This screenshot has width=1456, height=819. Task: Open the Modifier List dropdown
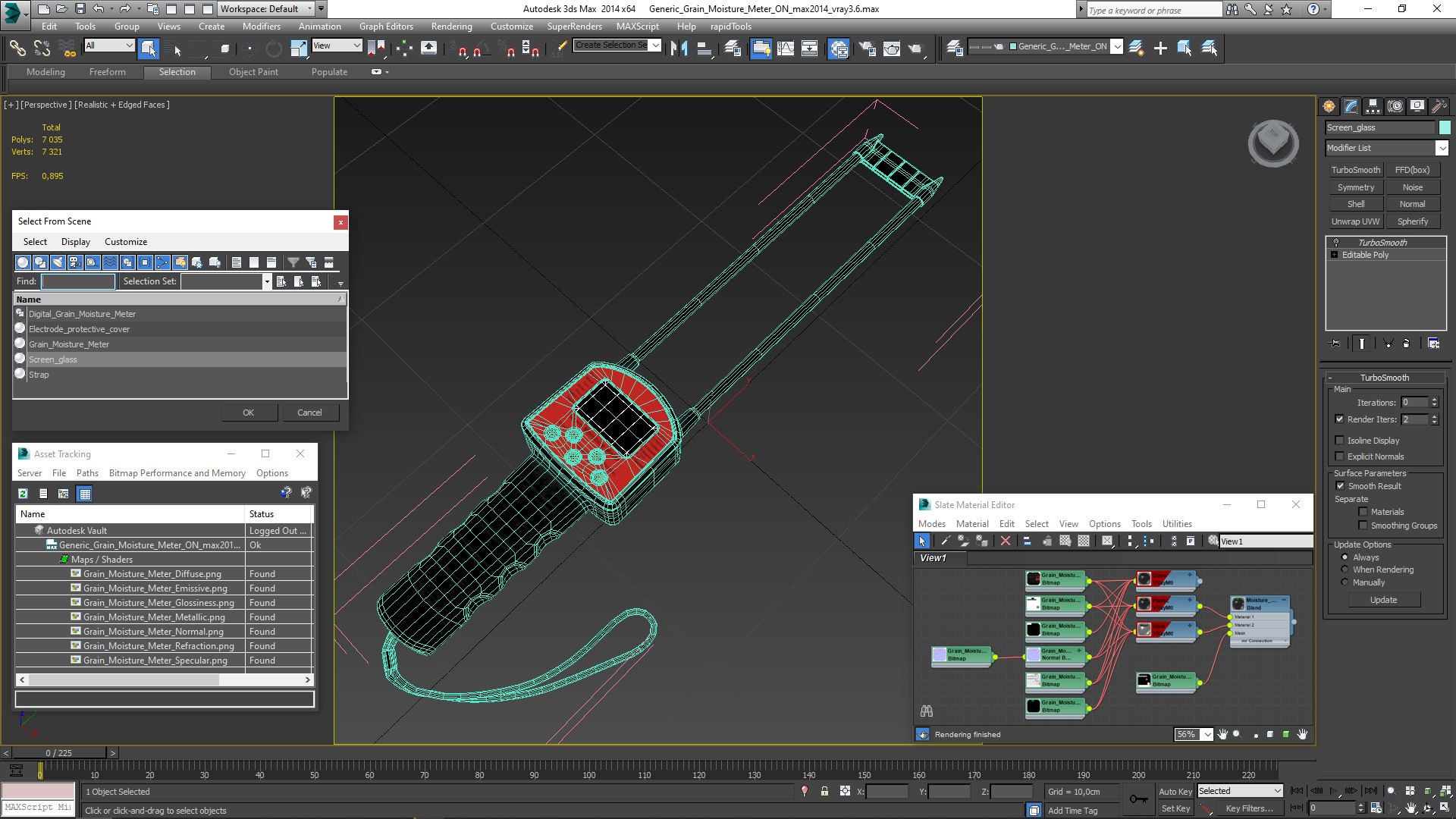(1441, 148)
